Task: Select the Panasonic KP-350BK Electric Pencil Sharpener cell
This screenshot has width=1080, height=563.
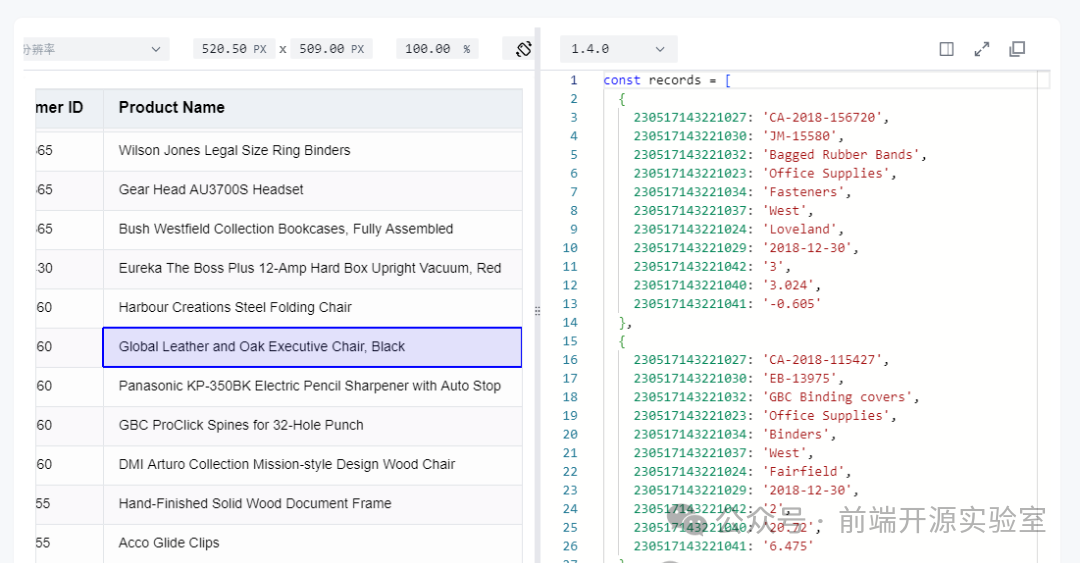Action: coord(313,387)
